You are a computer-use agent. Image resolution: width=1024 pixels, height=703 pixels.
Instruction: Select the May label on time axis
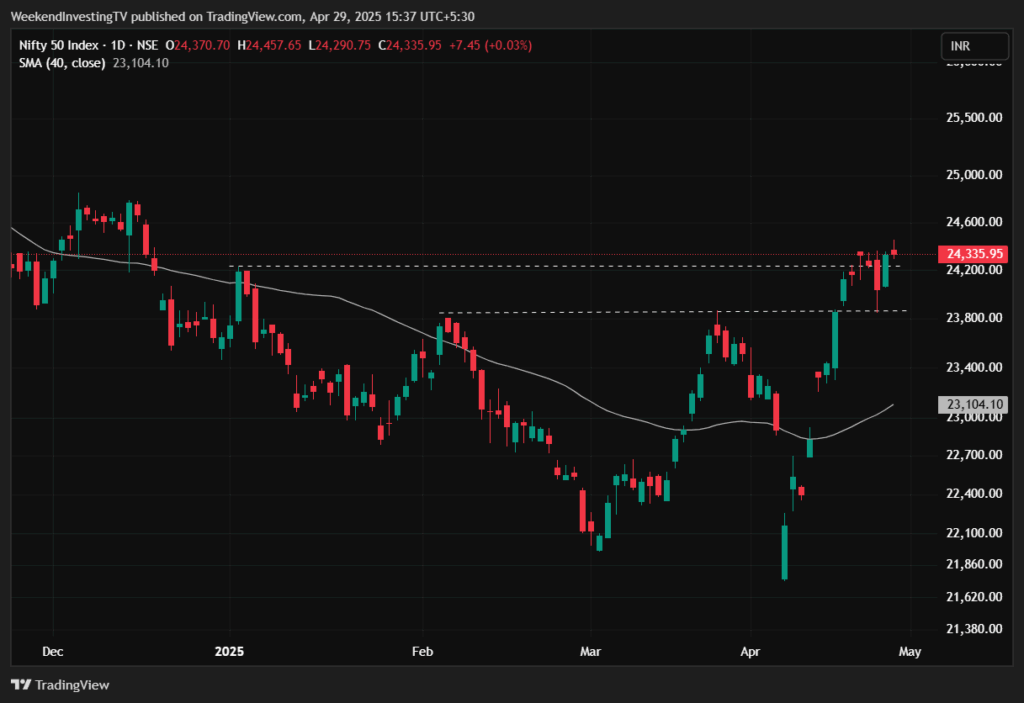click(909, 651)
